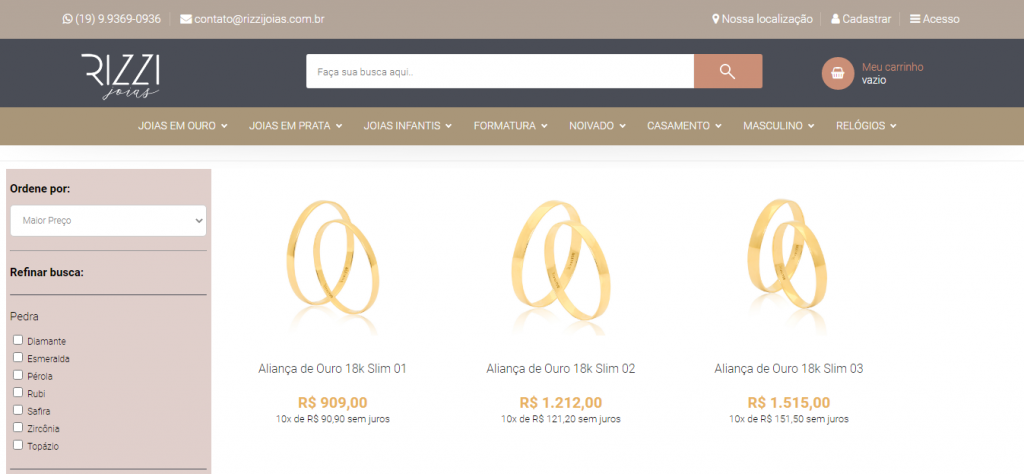The image size is (1024, 474).
Task: Click the WhatsApp phone number icon
Action: [68, 19]
